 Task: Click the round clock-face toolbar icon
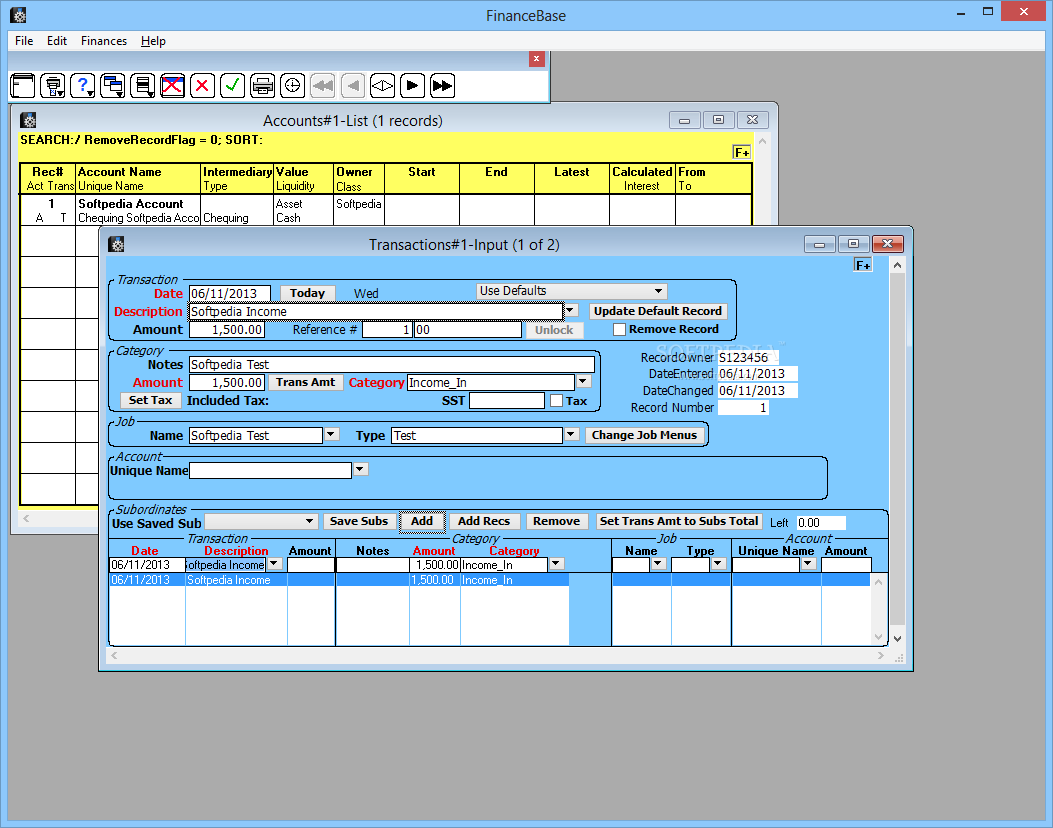(292, 85)
